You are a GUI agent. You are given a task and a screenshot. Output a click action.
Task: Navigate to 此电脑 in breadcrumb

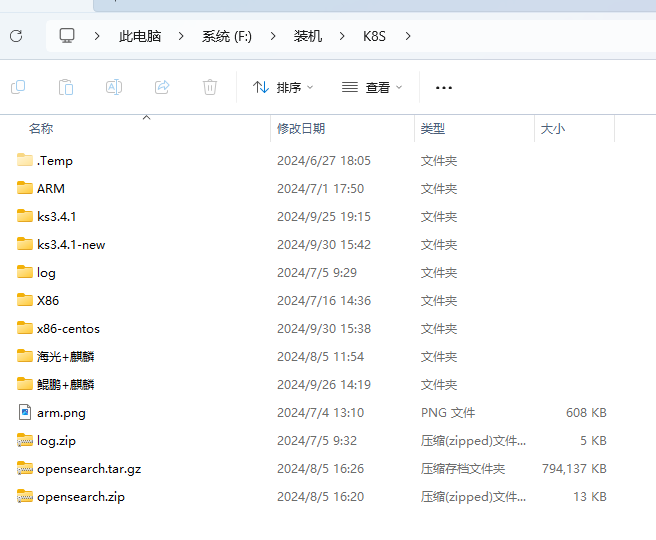(140, 36)
